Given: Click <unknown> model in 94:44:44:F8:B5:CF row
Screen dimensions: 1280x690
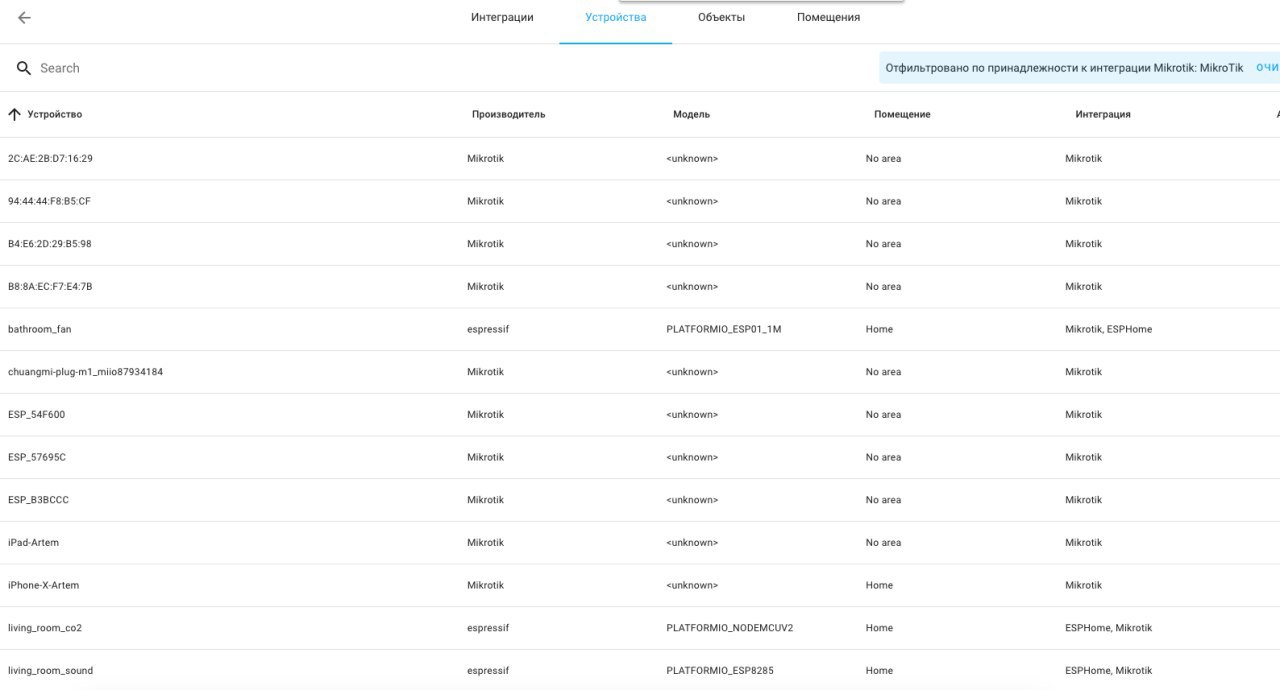Looking at the screenshot, I should pos(692,201).
